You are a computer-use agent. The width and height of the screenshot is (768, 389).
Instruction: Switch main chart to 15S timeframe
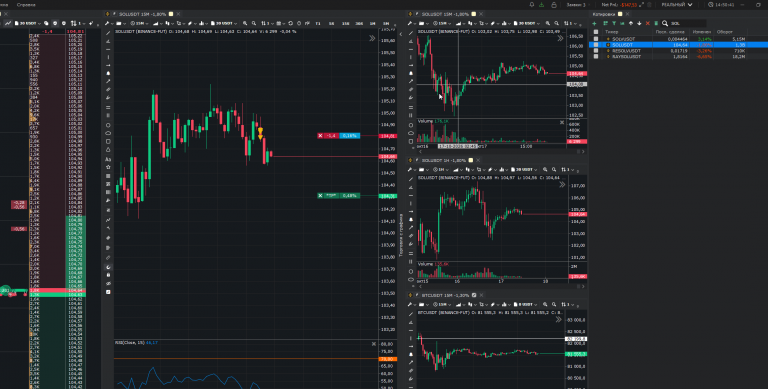click(346, 23)
